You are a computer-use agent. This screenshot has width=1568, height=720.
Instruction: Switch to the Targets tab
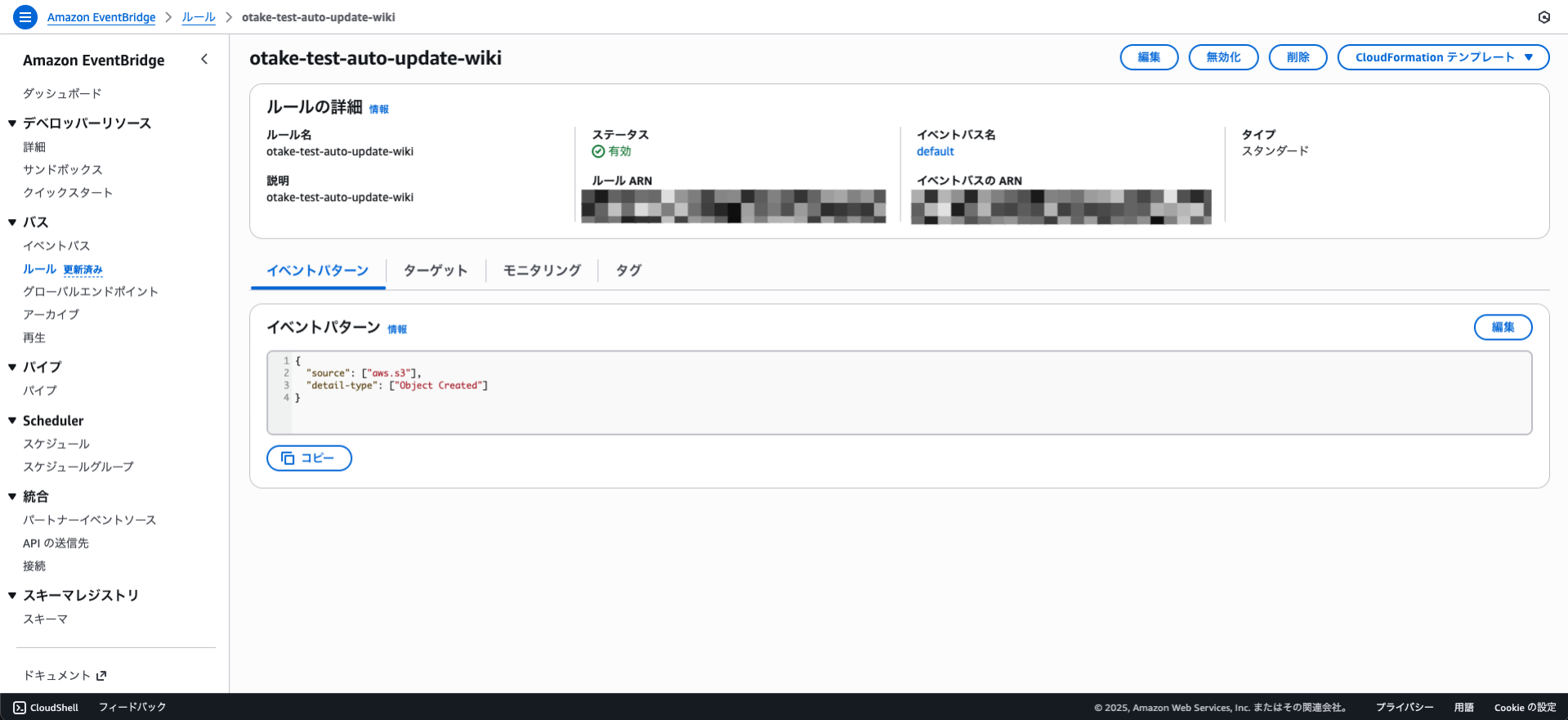click(x=436, y=271)
